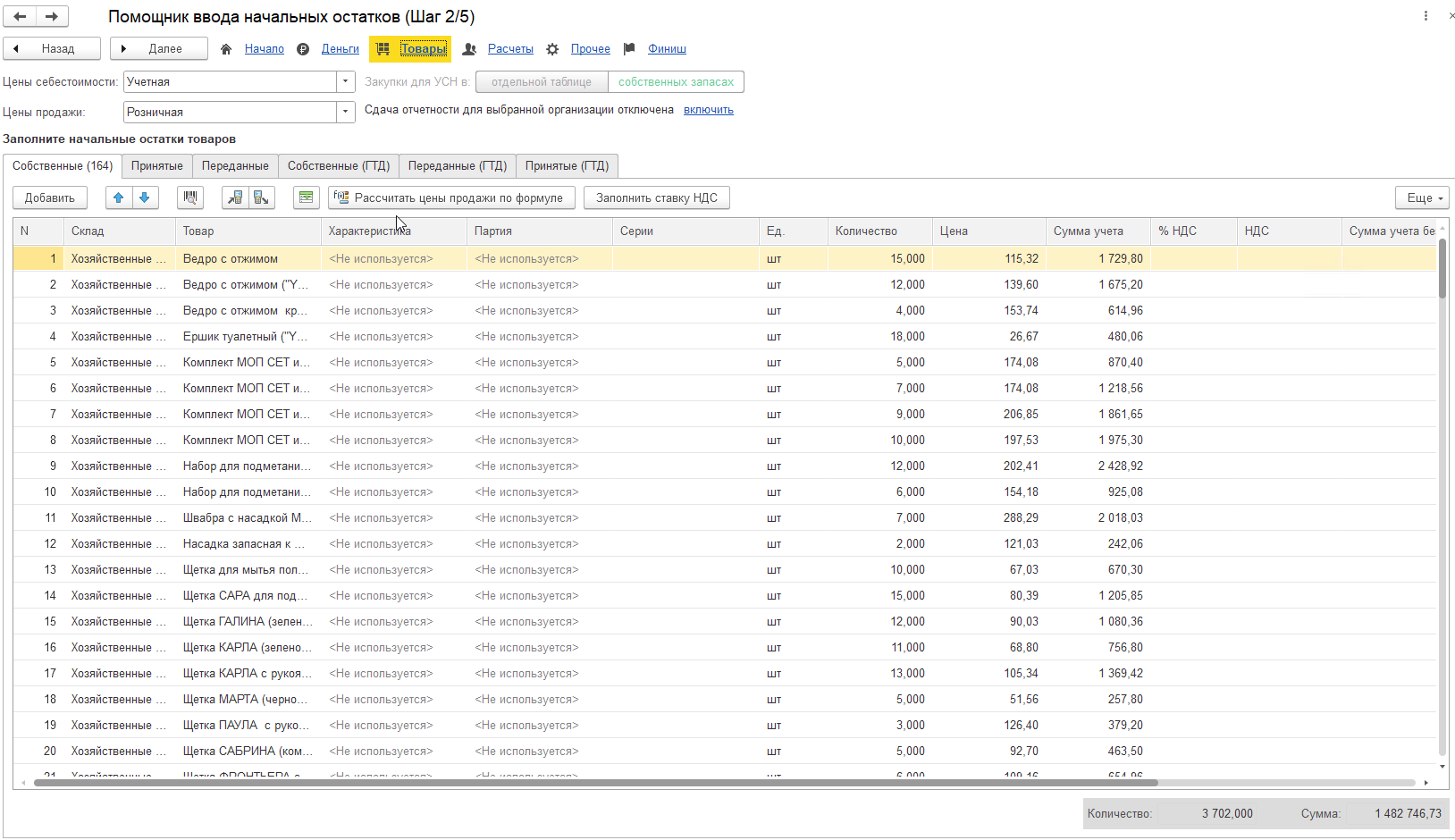Click quantity cell 15,000 in row 1
Screen dimensions: 1455x840
click(879, 259)
